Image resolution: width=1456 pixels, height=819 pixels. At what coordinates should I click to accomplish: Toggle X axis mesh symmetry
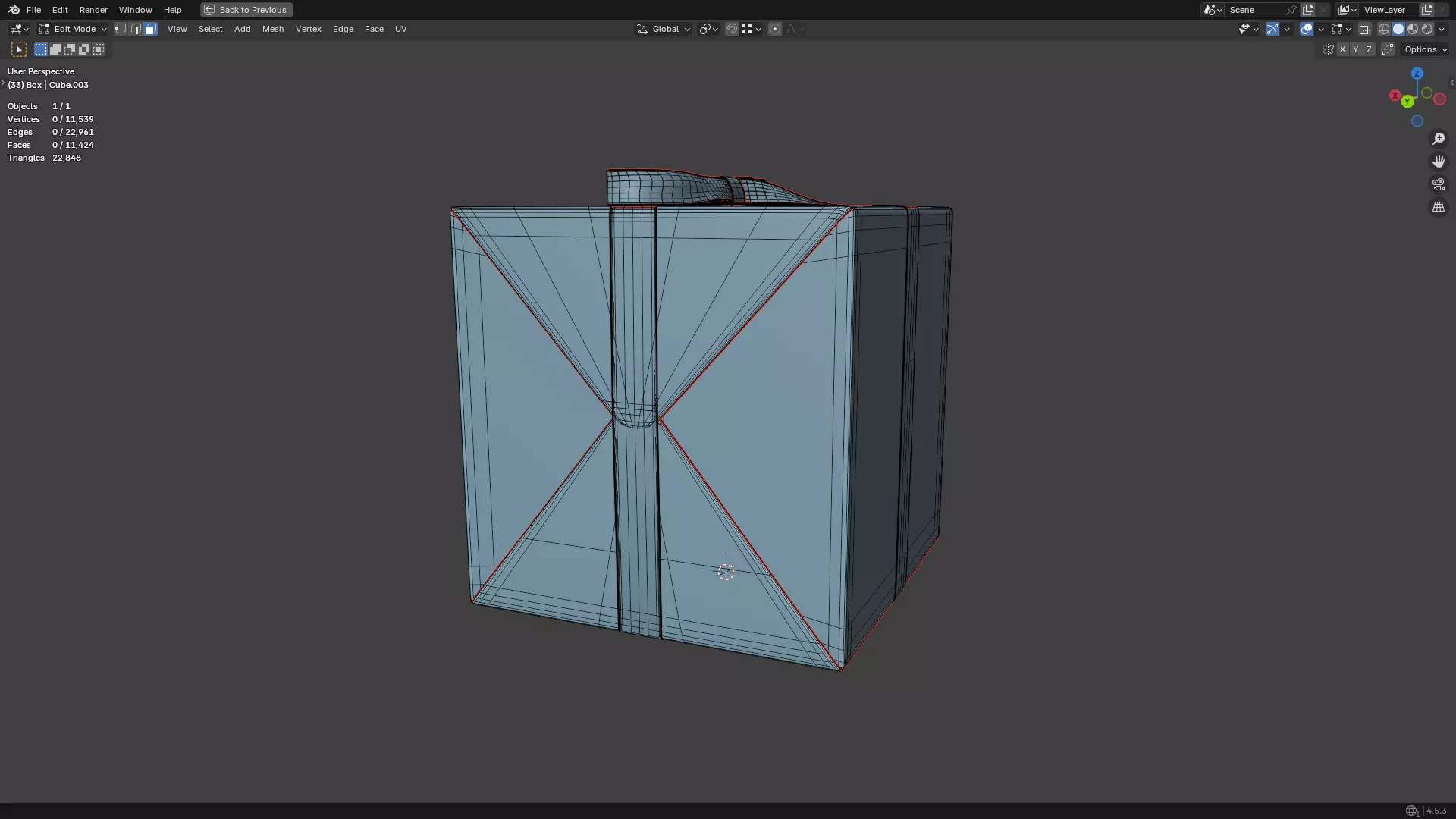tap(1342, 49)
